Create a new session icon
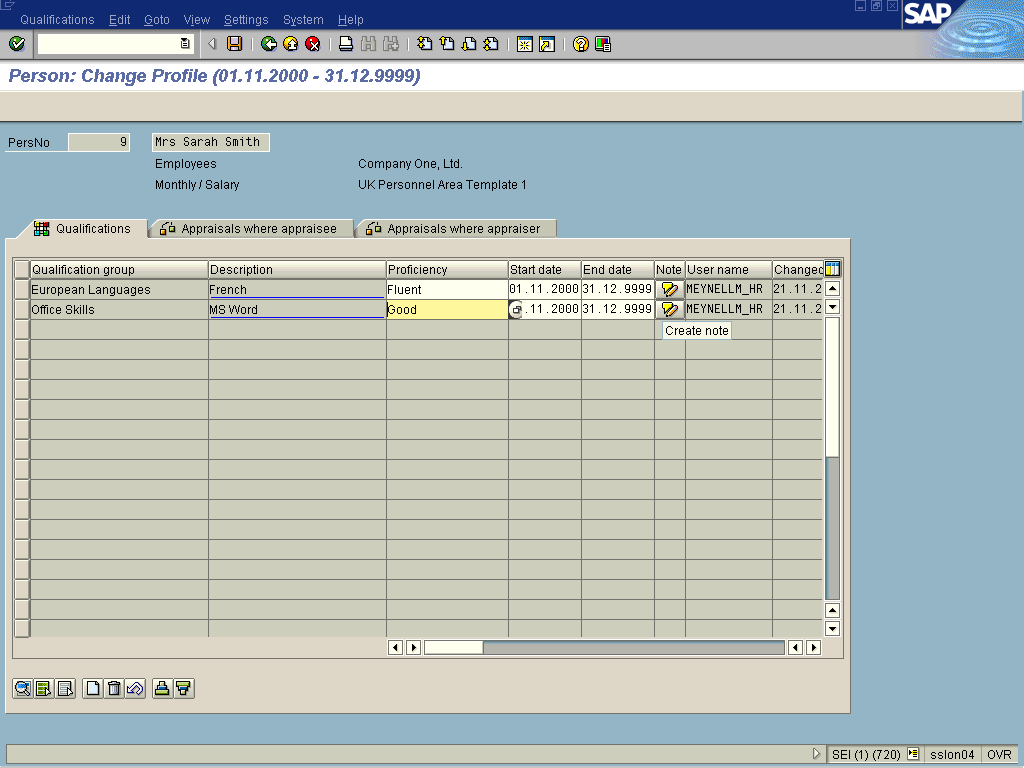1024x768 pixels. point(524,44)
